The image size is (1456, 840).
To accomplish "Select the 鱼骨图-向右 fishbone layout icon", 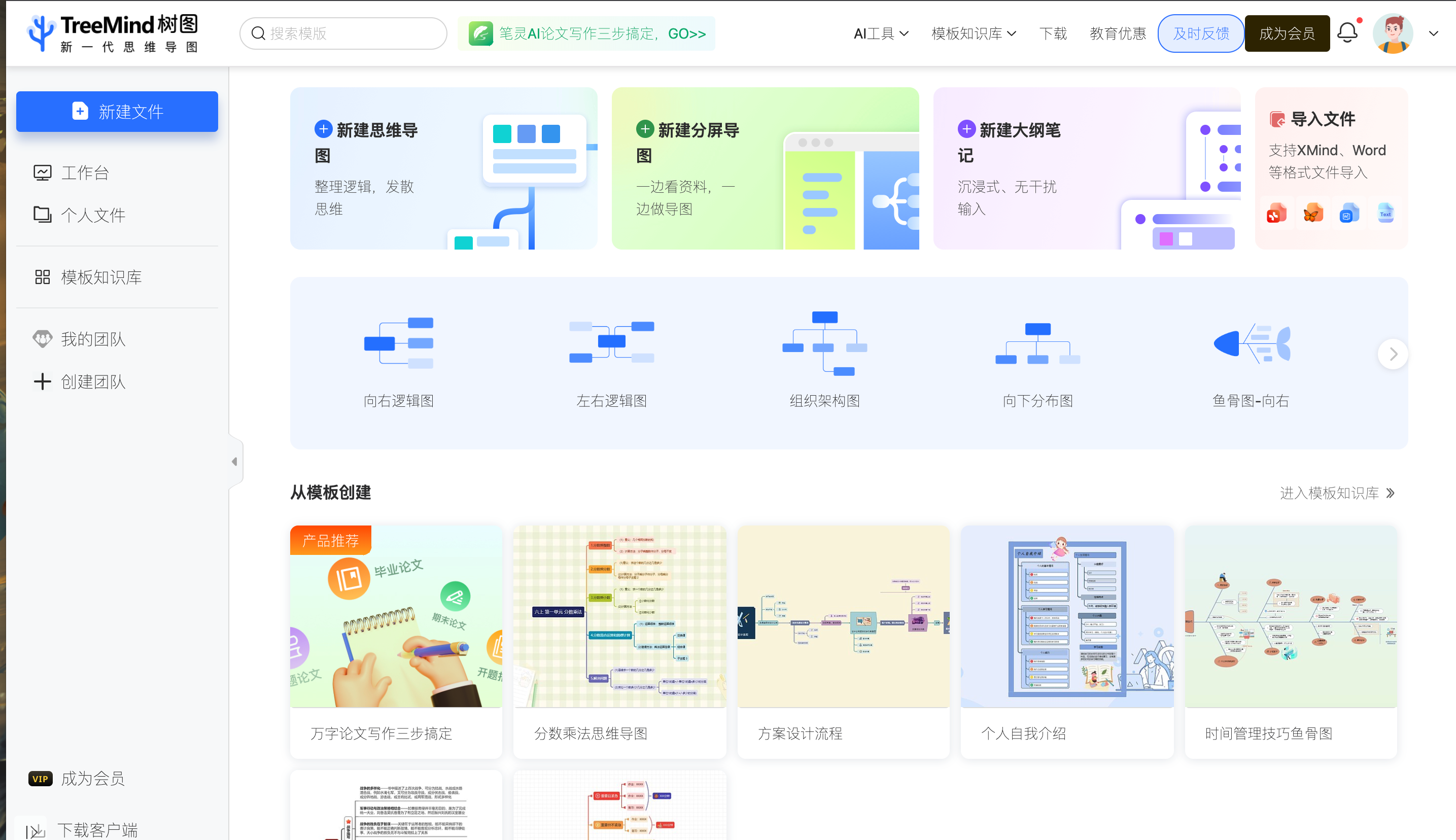I will (1251, 344).
